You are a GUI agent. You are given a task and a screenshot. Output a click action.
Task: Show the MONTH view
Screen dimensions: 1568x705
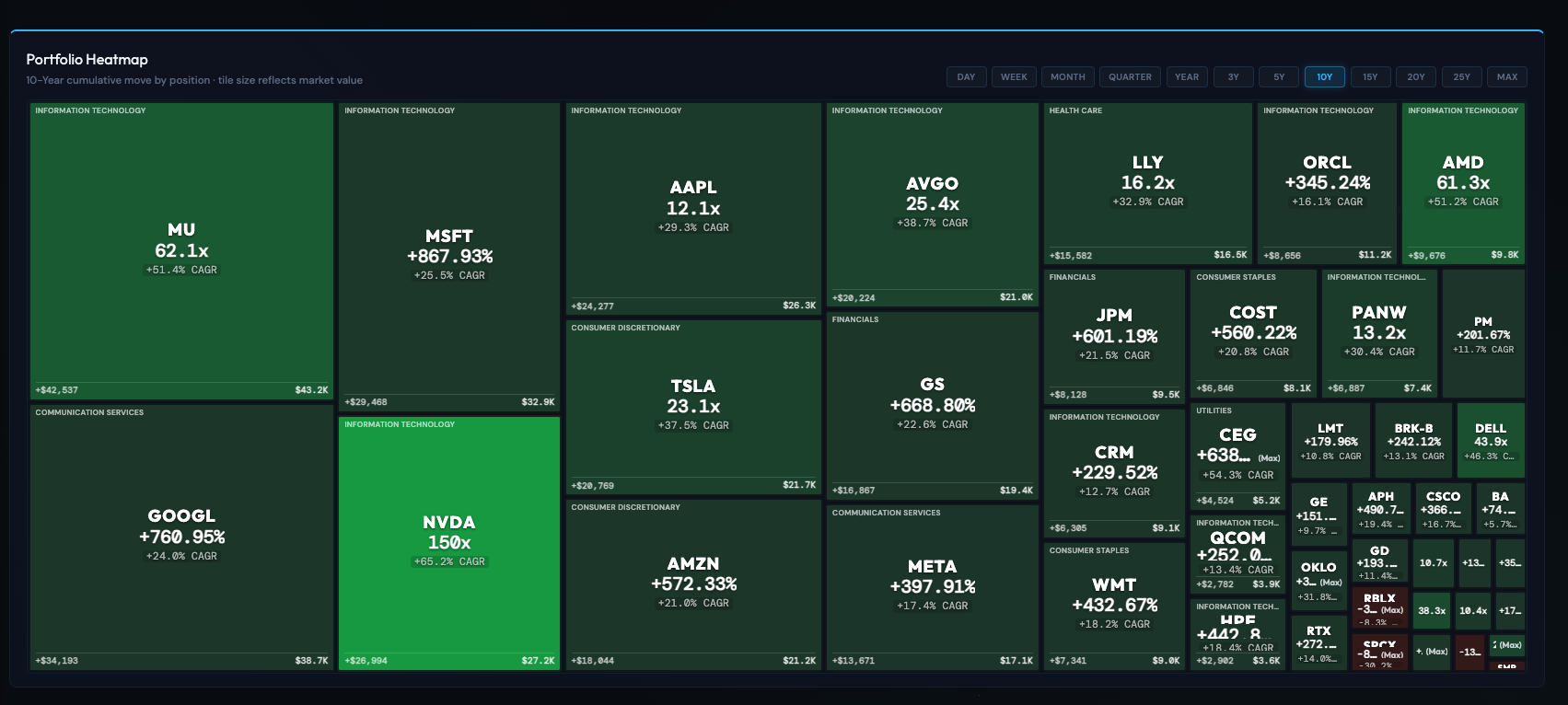coord(1068,77)
